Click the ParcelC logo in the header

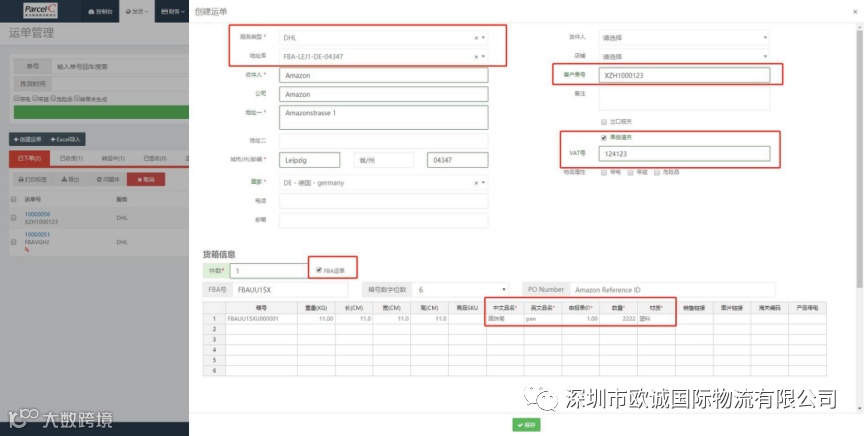coord(40,10)
